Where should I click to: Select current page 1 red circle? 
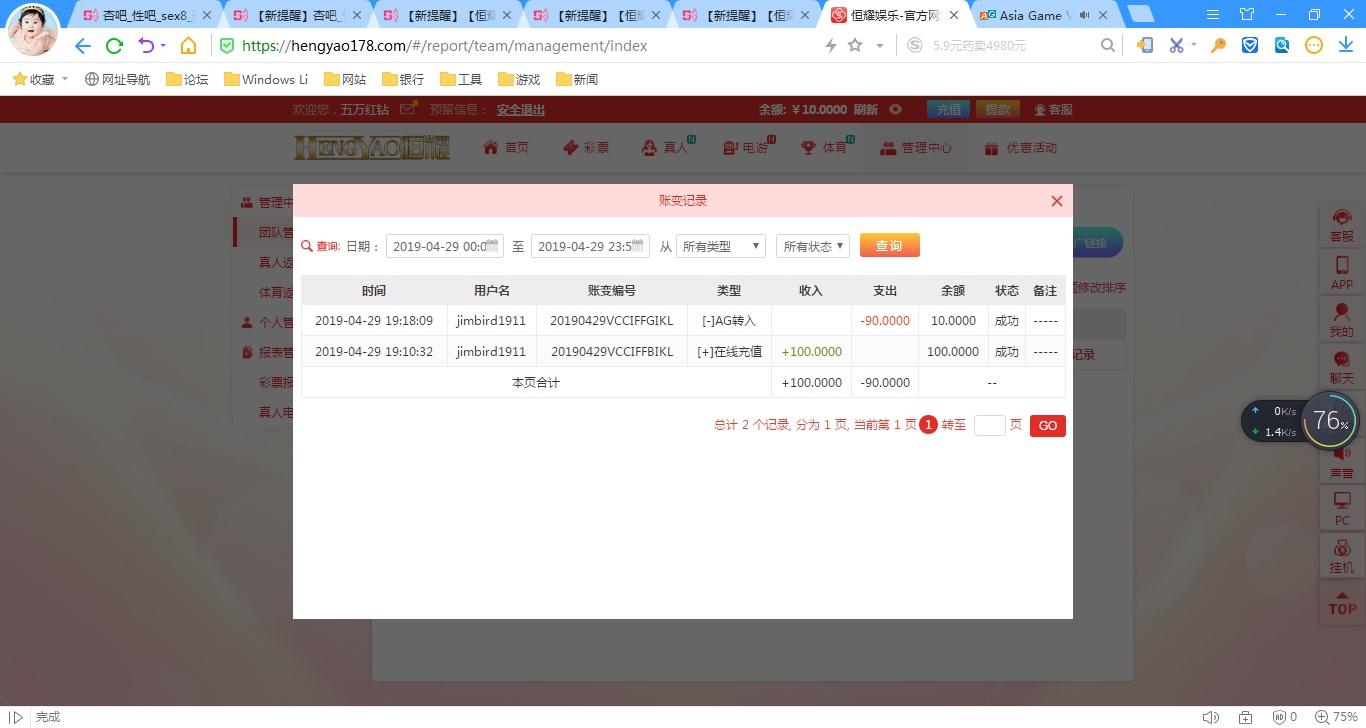pos(928,425)
